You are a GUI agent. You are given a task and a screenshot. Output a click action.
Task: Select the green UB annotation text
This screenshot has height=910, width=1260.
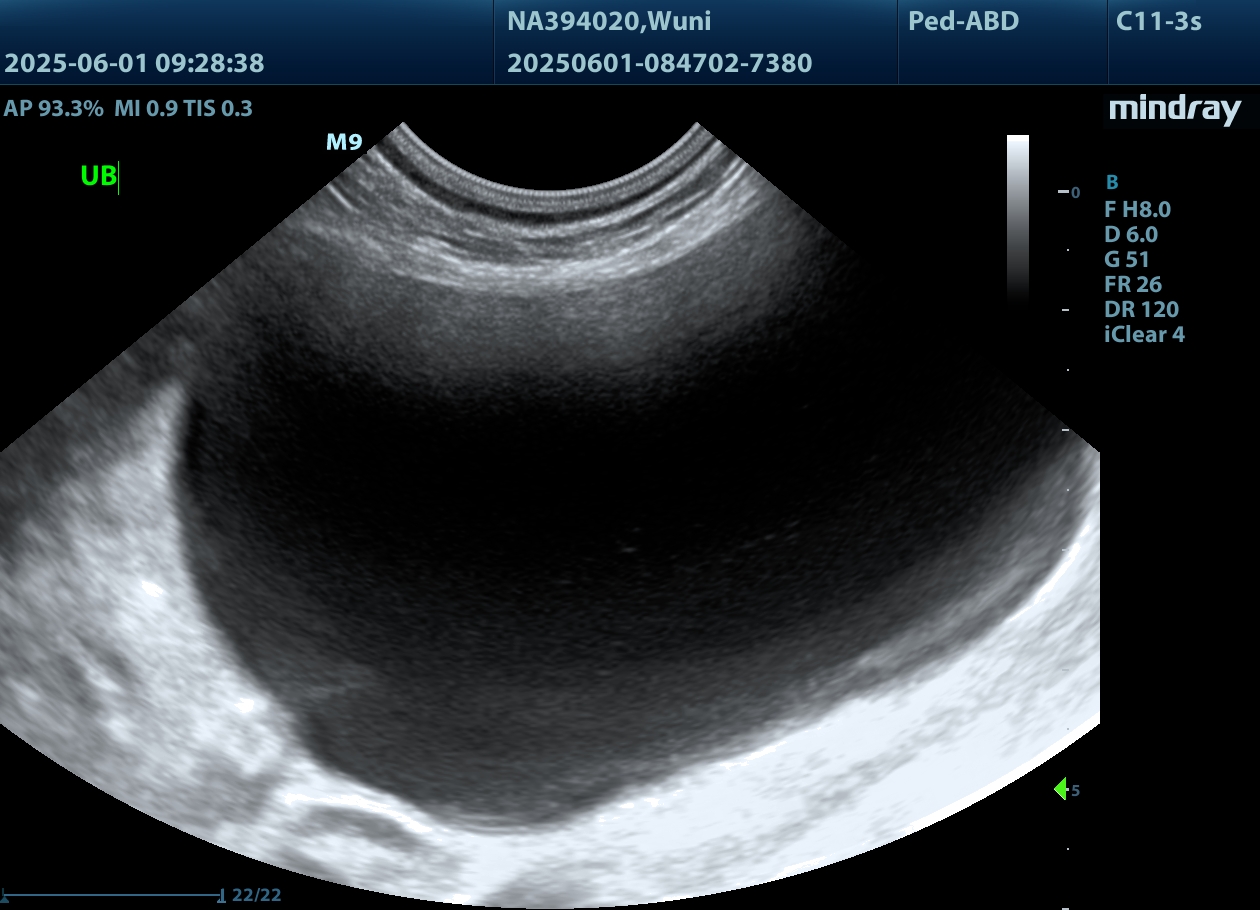click(98, 177)
